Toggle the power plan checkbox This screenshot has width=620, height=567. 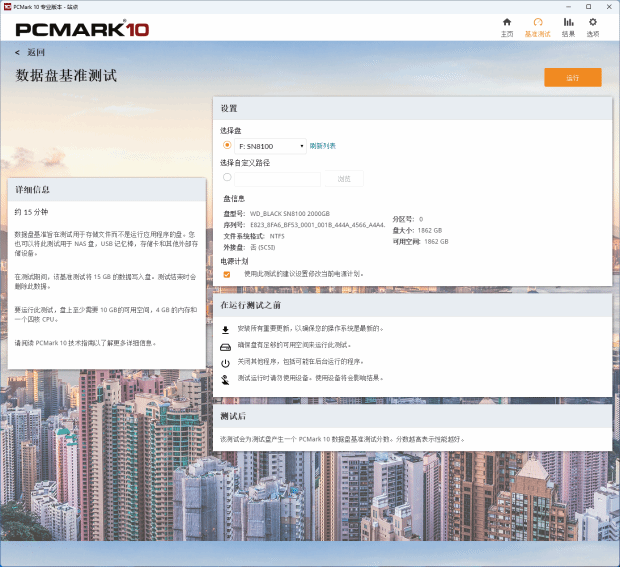tap(227, 274)
